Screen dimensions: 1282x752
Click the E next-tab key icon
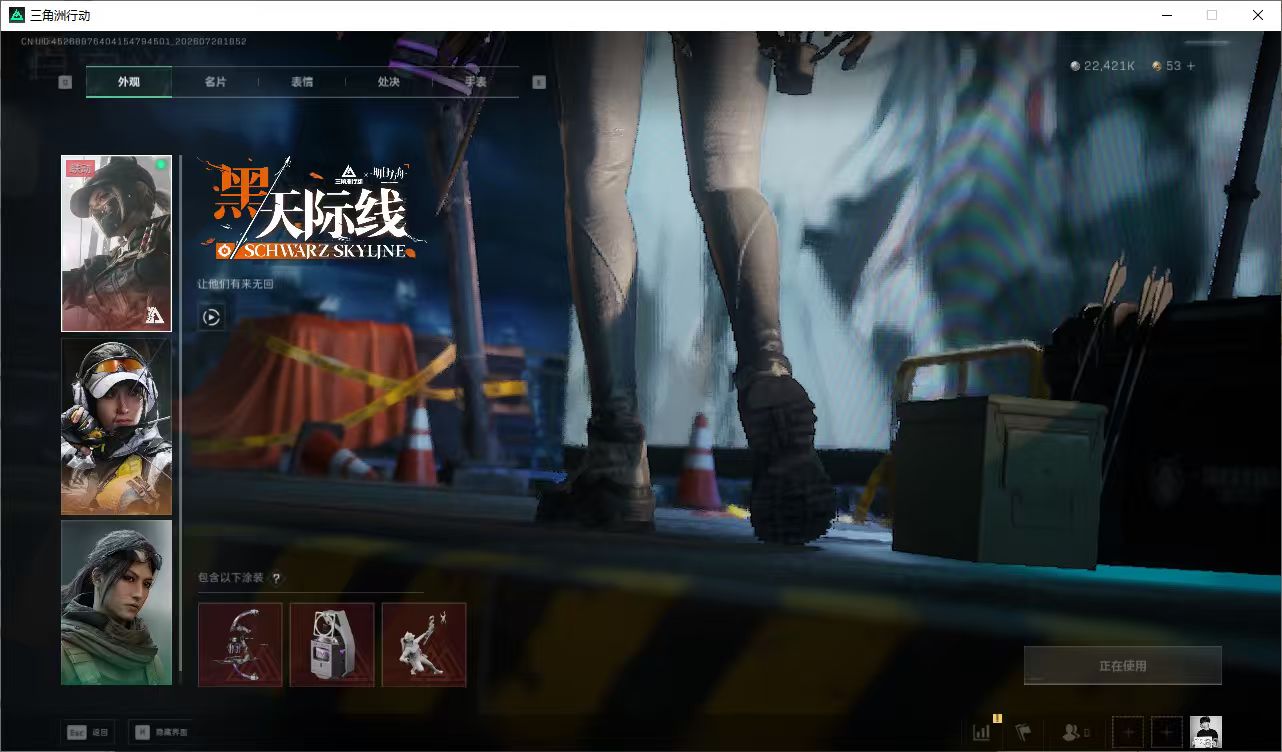(539, 82)
